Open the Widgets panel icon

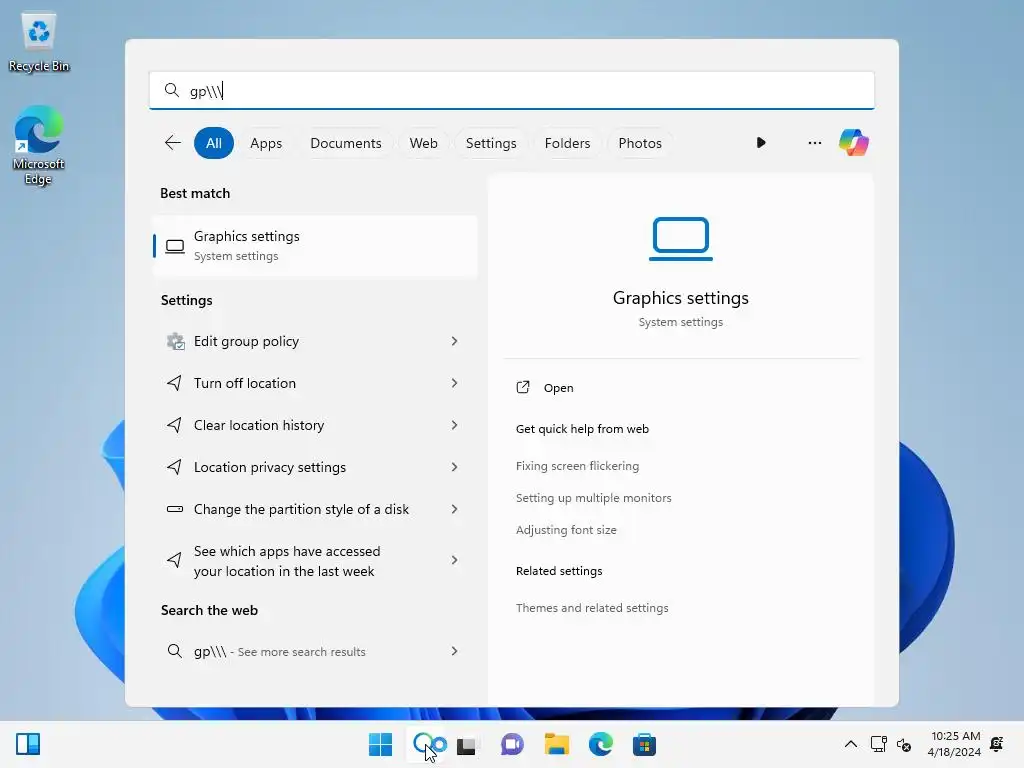click(28, 744)
